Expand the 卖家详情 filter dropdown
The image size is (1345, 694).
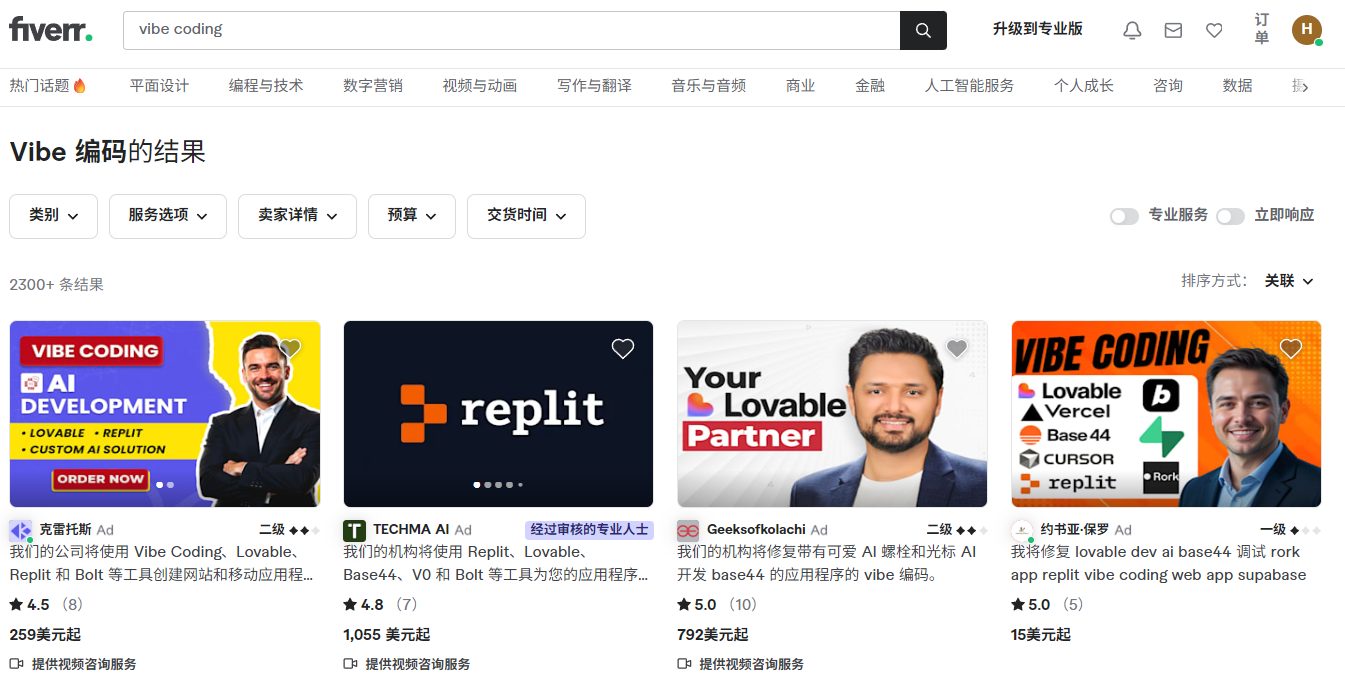(297, 216)
